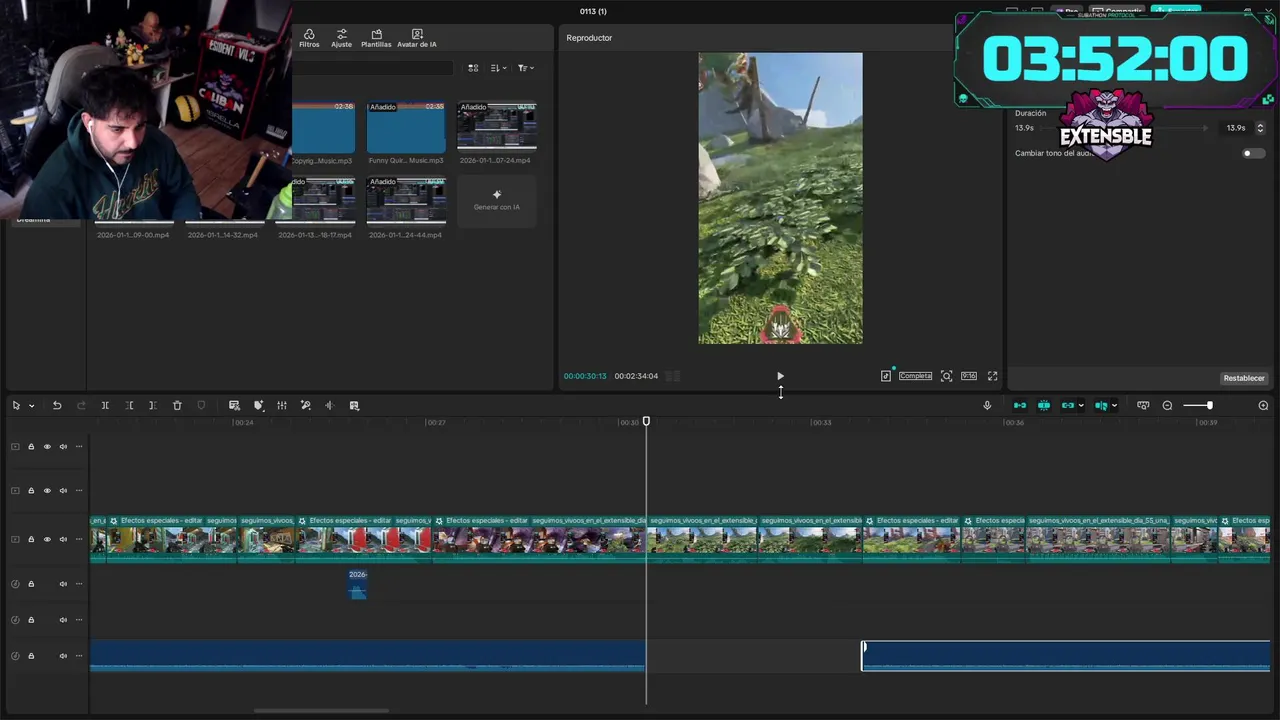Click the caption display icon beside zoom out
Viewport: 1280px width, 720px height.
[x=1143, y=405]
